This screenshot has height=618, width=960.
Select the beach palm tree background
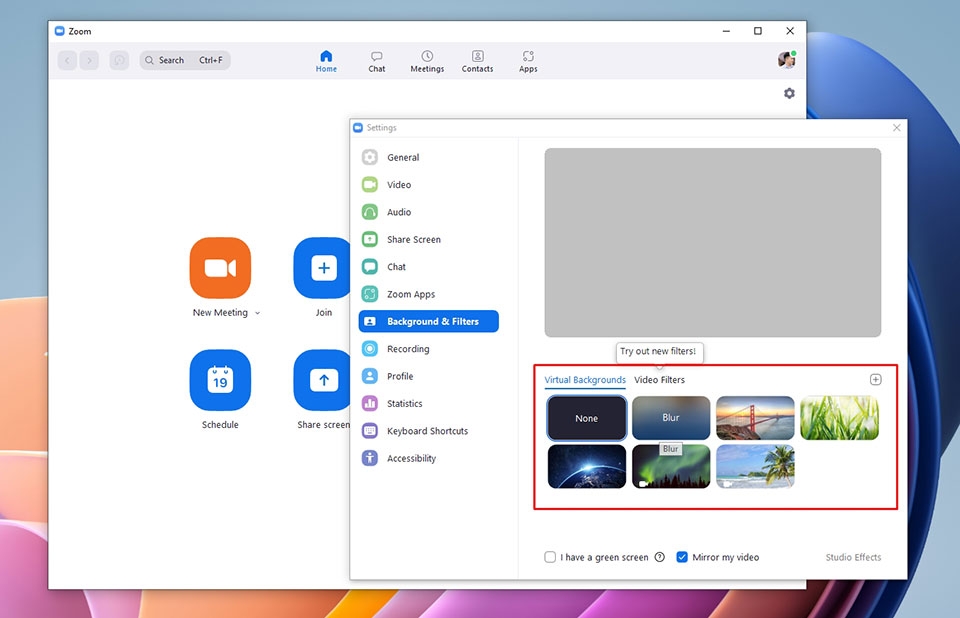pyautogui.click(x=755, y=467)
